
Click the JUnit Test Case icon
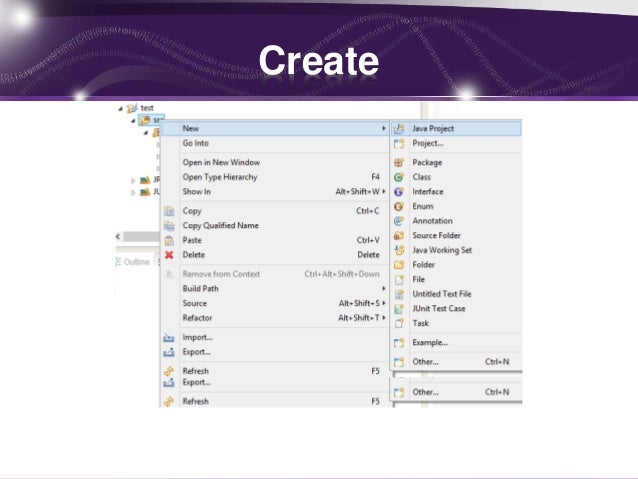tap(399, 309)
